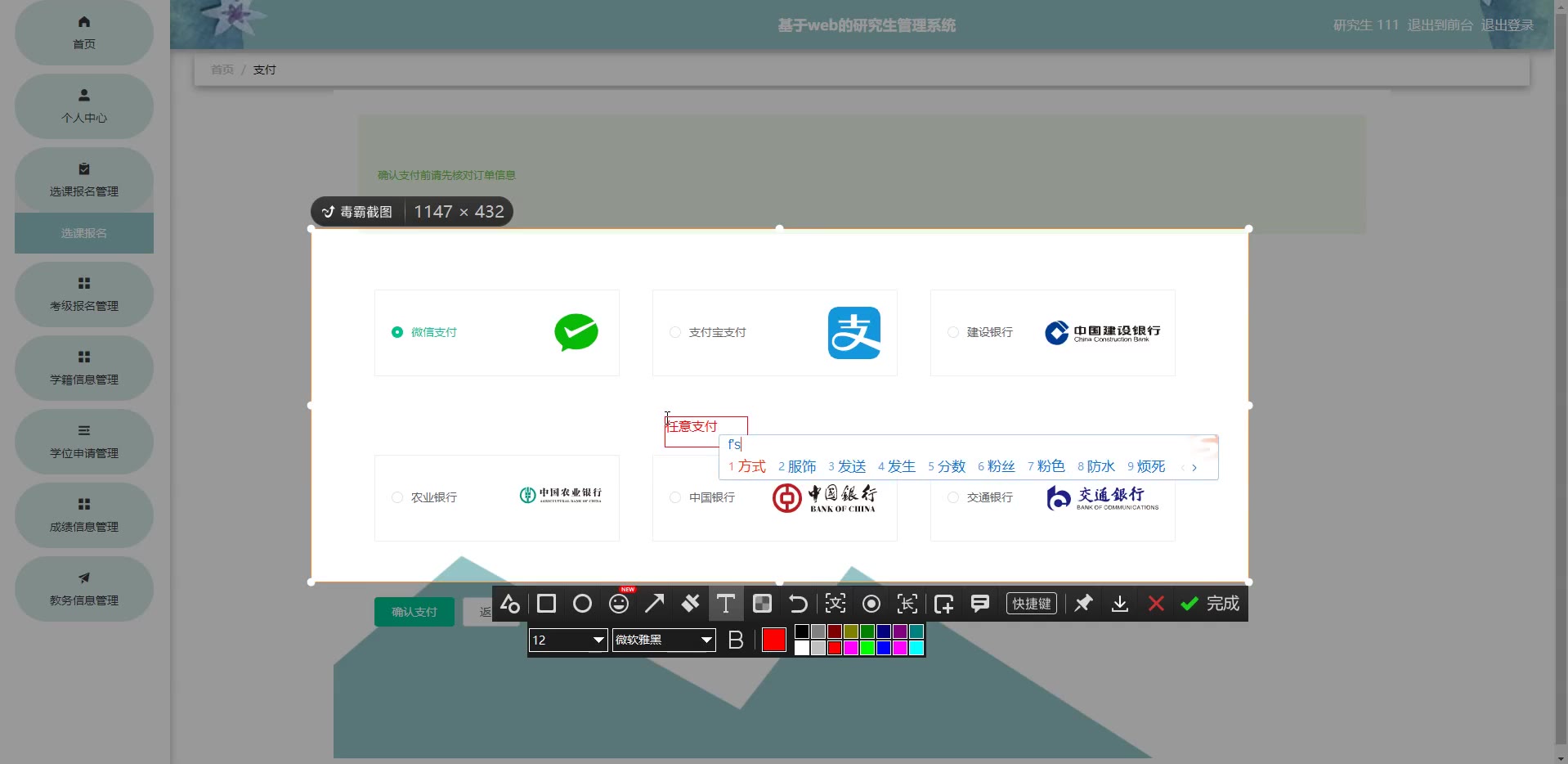Select the 农业银行 radio button
This screenshot has width=1568, height=764.
click(x=397, y=497)
